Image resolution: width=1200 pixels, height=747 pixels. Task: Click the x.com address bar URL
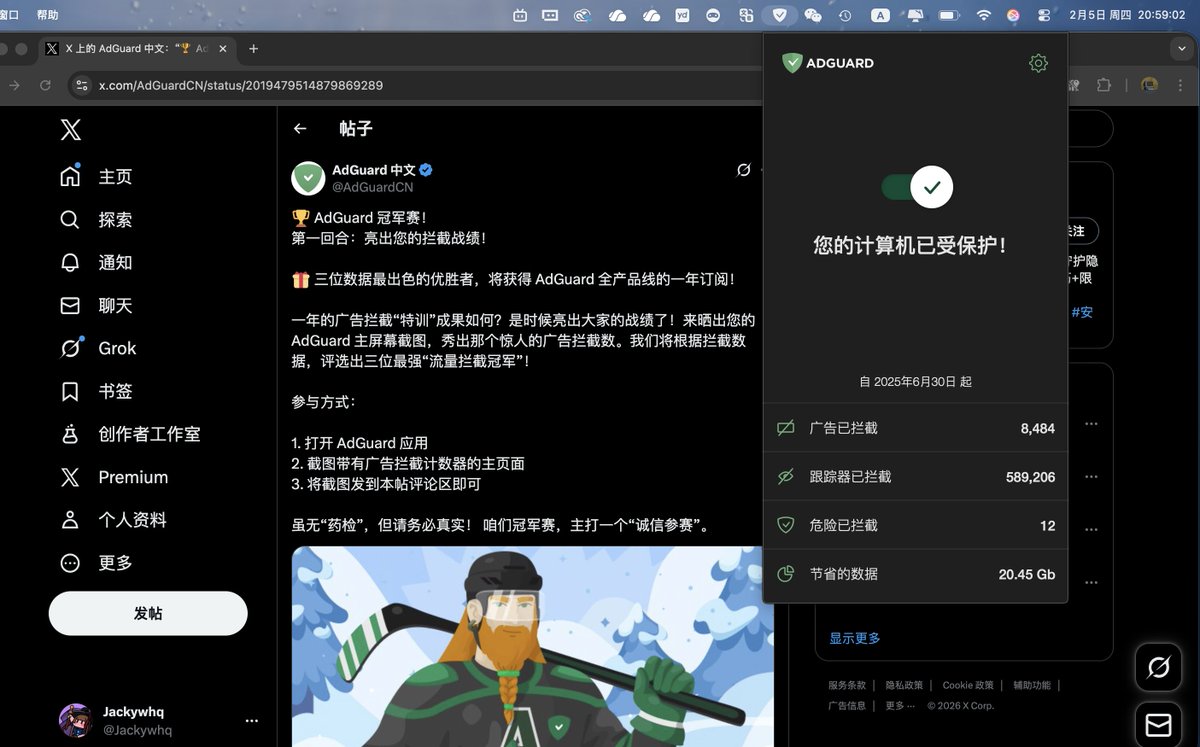click(x=240, y=85)
